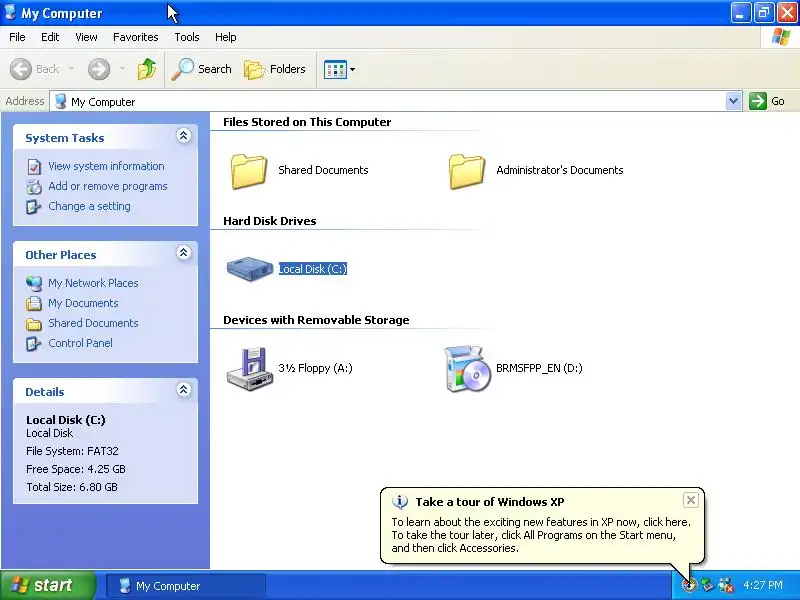Open the File menu
Viewport: 800px width, 600px height.
17,37
